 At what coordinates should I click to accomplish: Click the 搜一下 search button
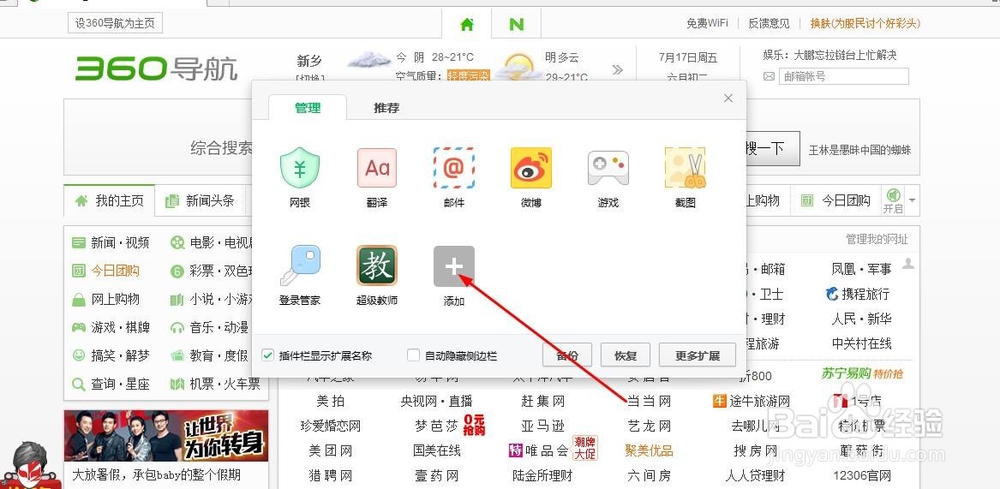coord(772,149)
